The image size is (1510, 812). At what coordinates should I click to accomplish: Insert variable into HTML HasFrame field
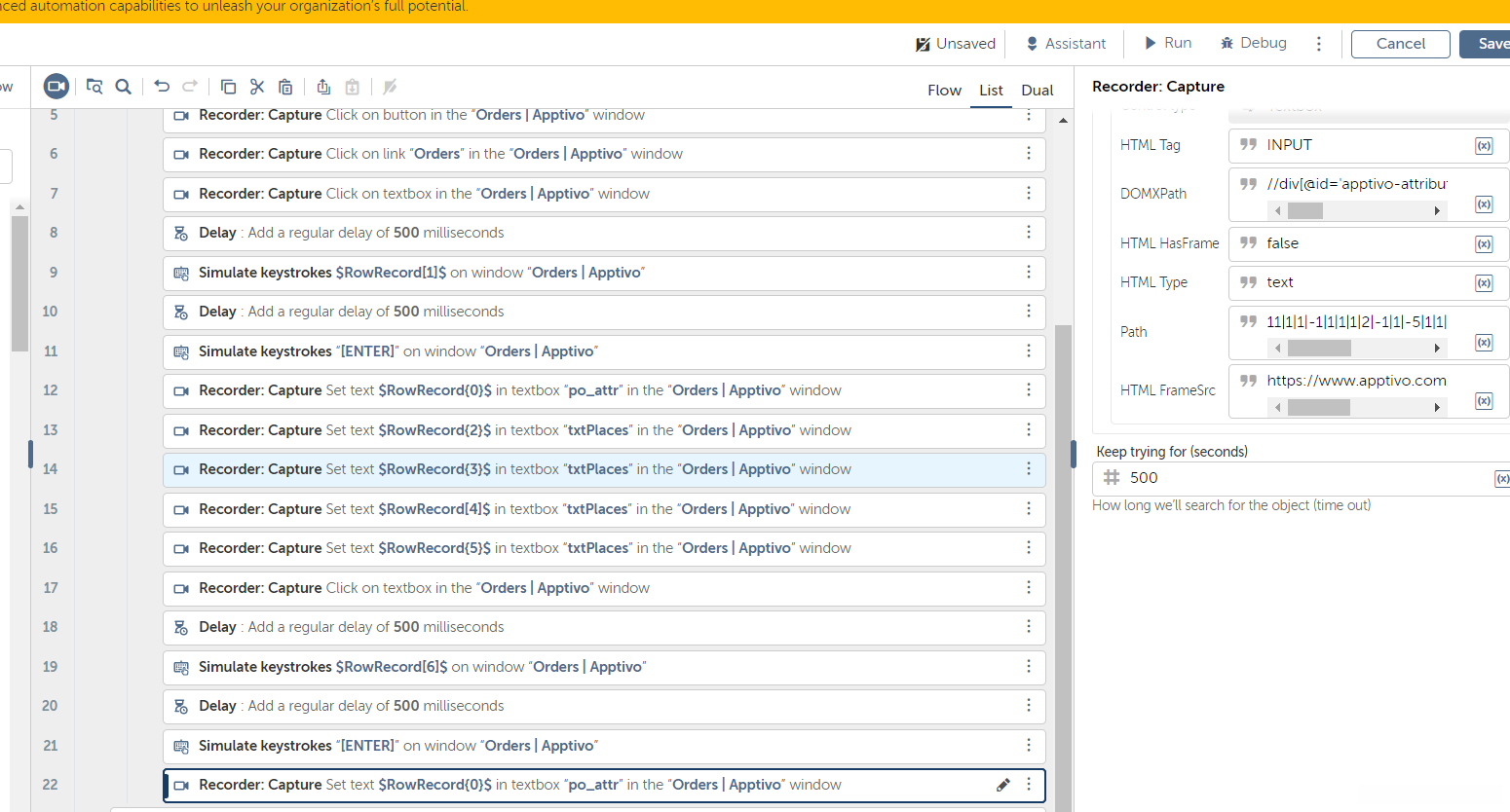pyautogui.click(x=1484, y=244)
